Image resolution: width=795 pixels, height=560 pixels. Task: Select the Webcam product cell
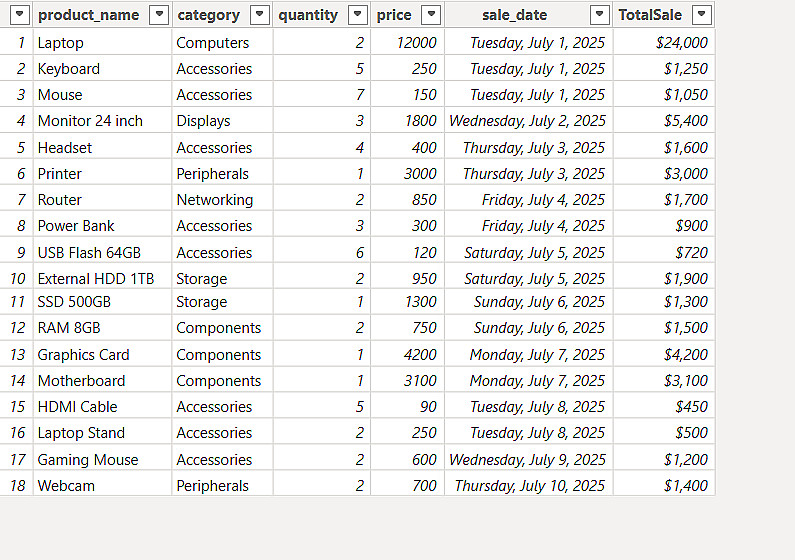pyautogui.click(x=66, y=486)
